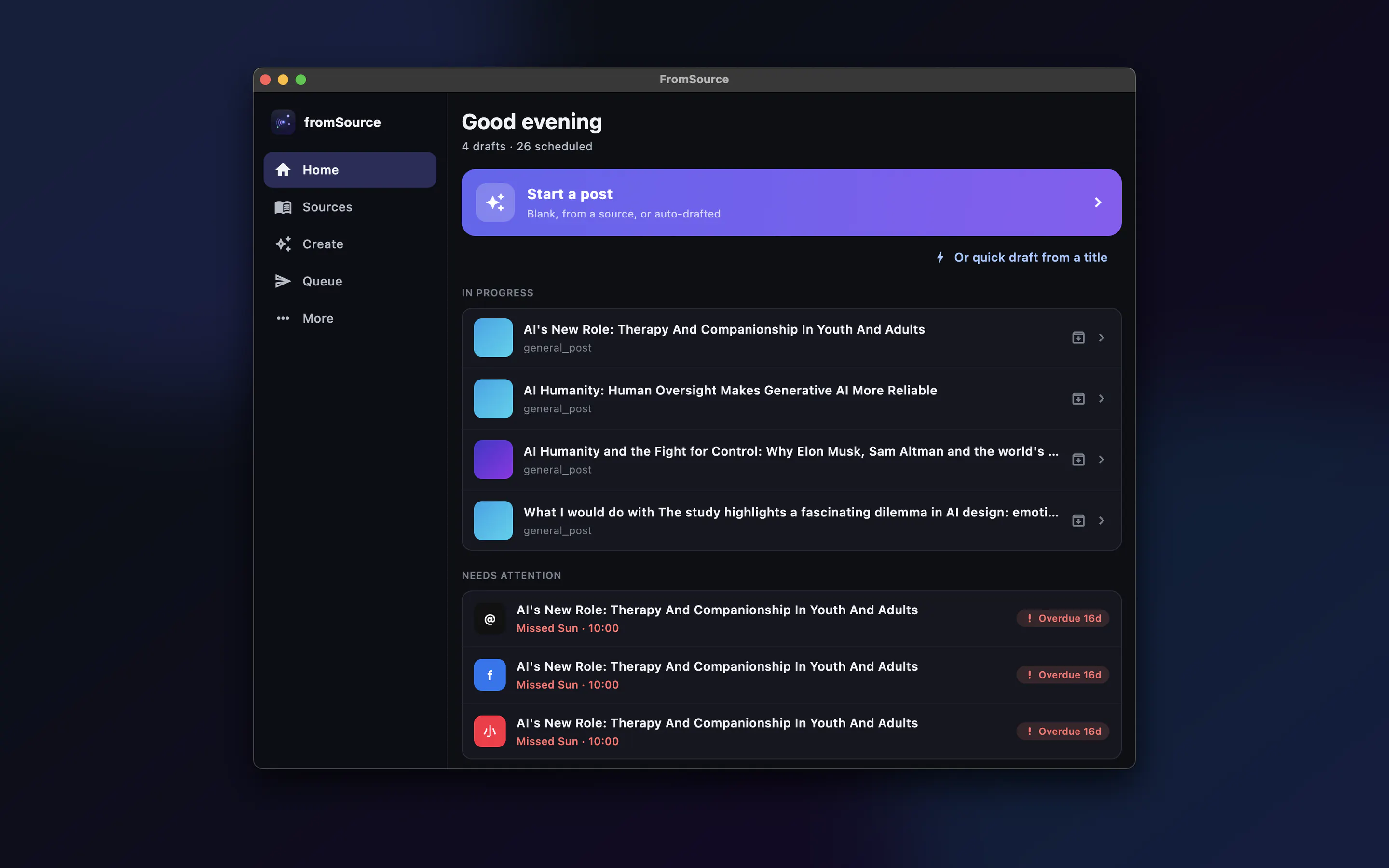Click the More three-dots icon
This screenshot has height=868, width=1389.
pyautogui.click(x=283, y=318)
